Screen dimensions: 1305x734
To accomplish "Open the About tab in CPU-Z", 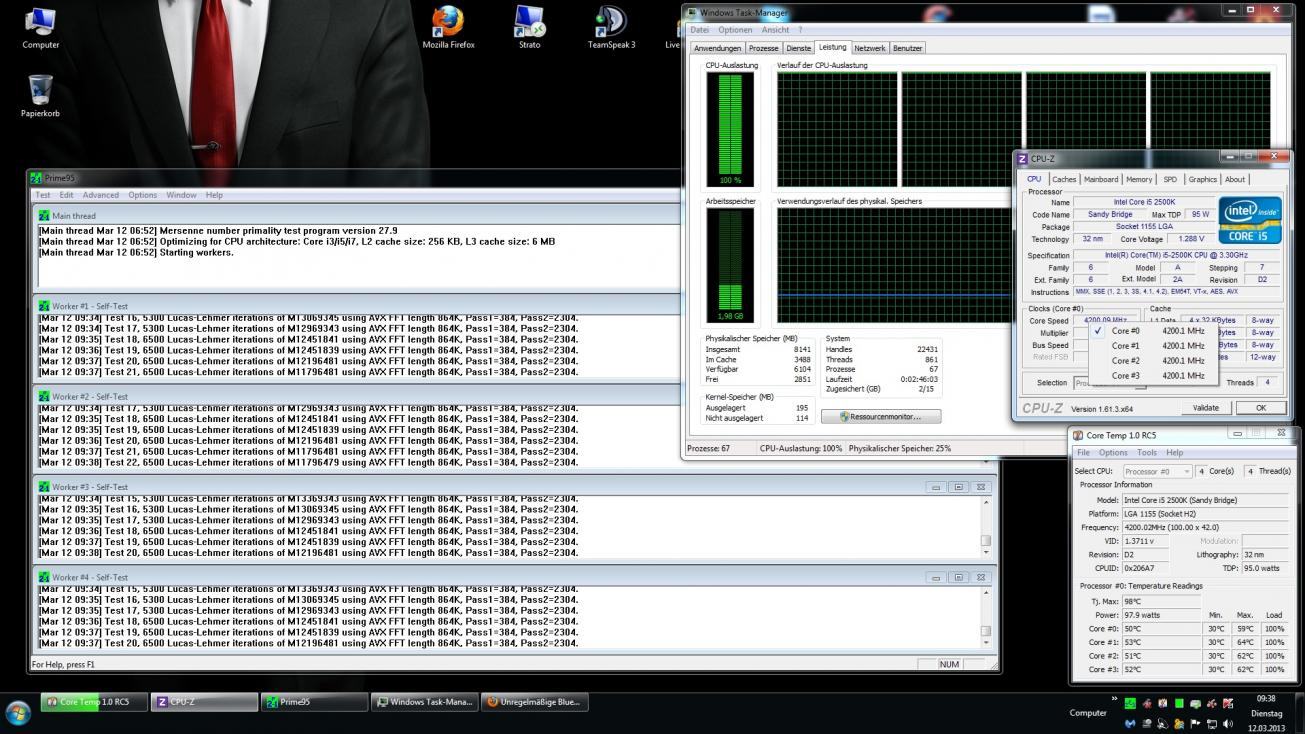I will 1235,179.
